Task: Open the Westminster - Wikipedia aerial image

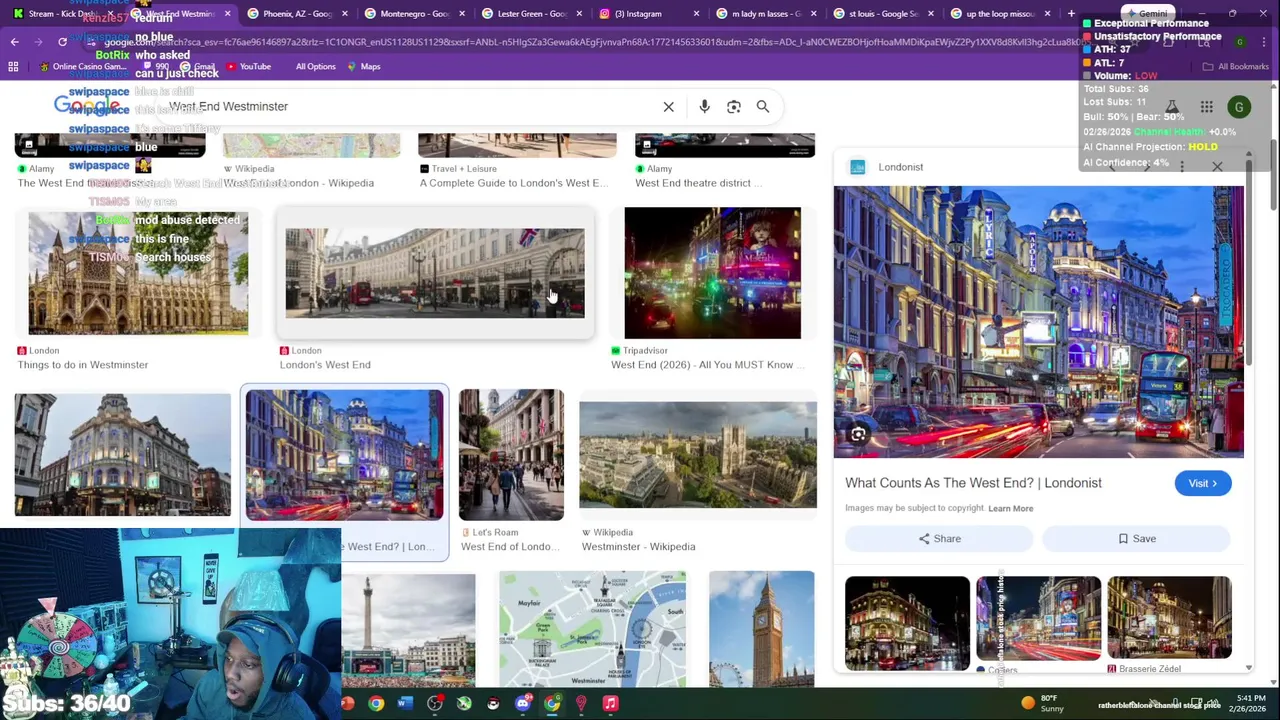Action: [698, 455]
